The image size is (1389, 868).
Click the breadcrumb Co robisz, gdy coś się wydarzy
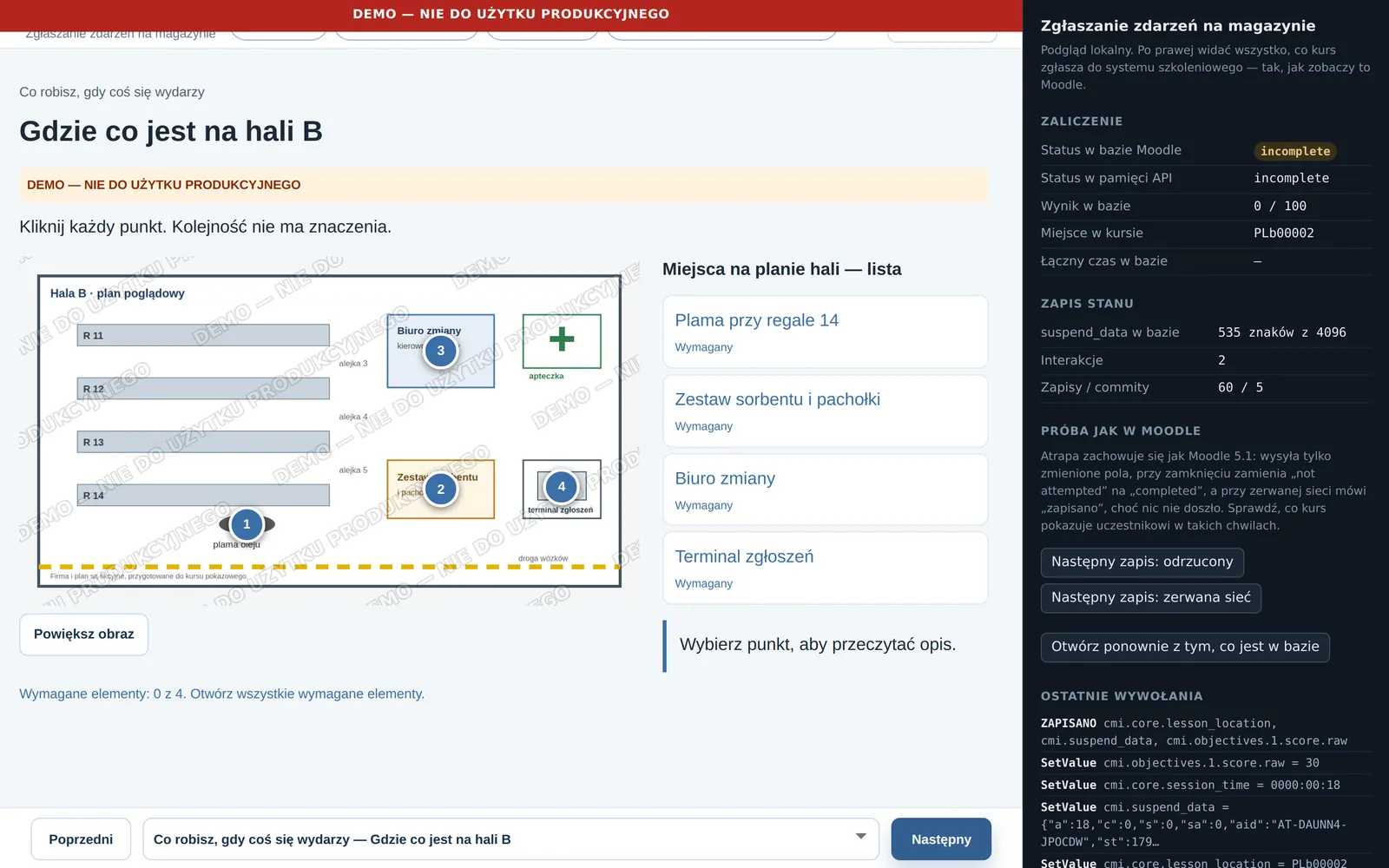coord(112,92)
